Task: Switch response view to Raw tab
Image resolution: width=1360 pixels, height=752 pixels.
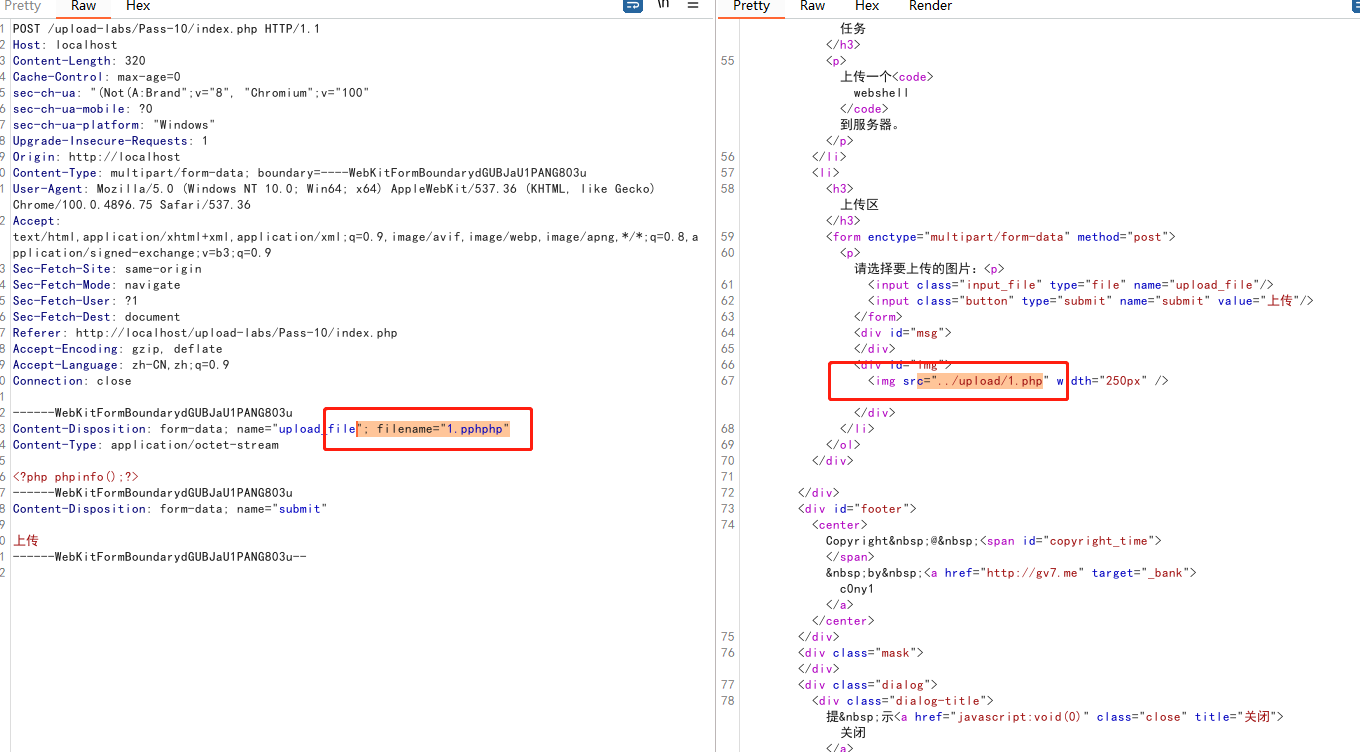Action: click(813, 6)
